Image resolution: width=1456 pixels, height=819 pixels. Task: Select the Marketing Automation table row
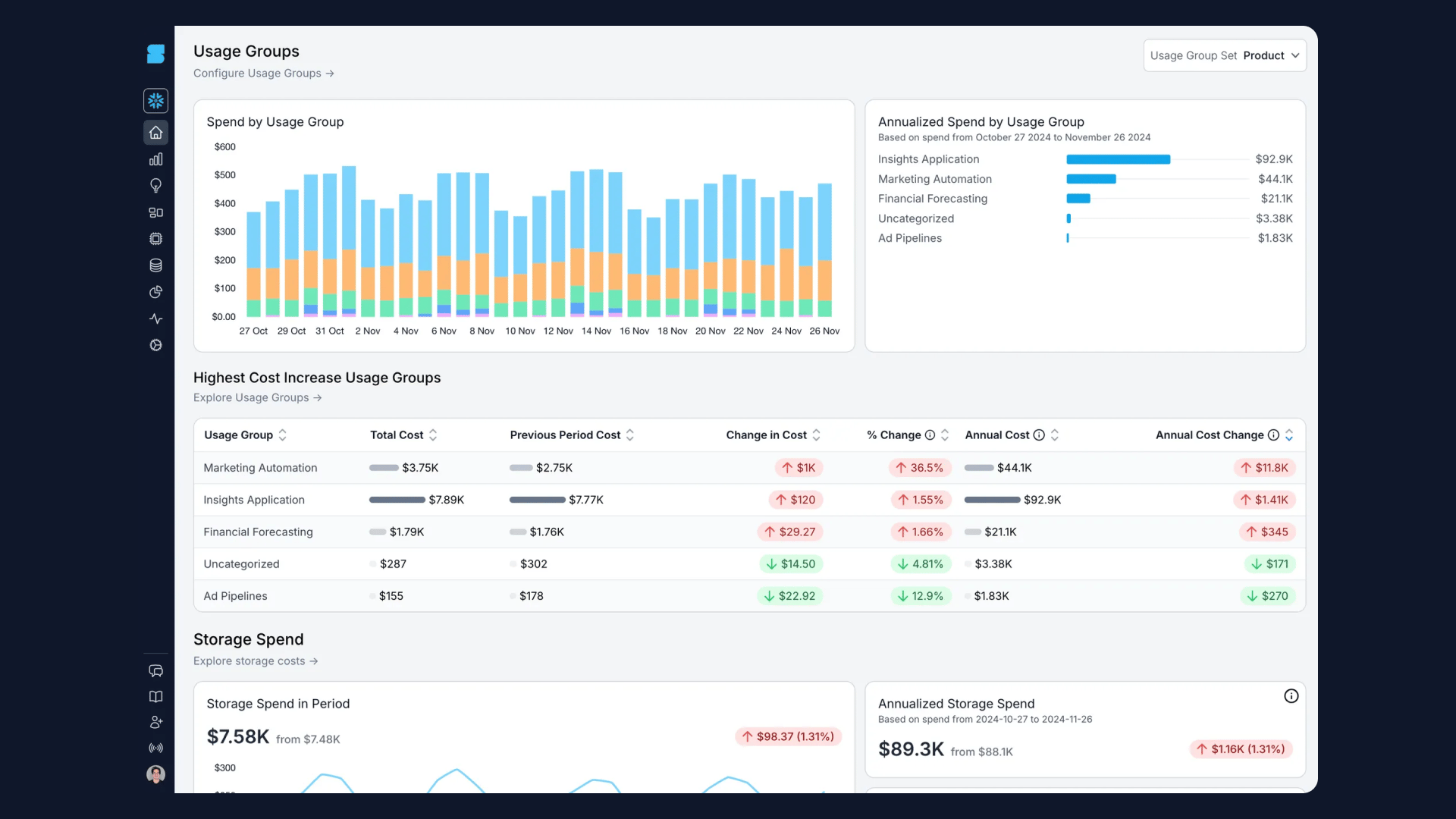[749, 468]
